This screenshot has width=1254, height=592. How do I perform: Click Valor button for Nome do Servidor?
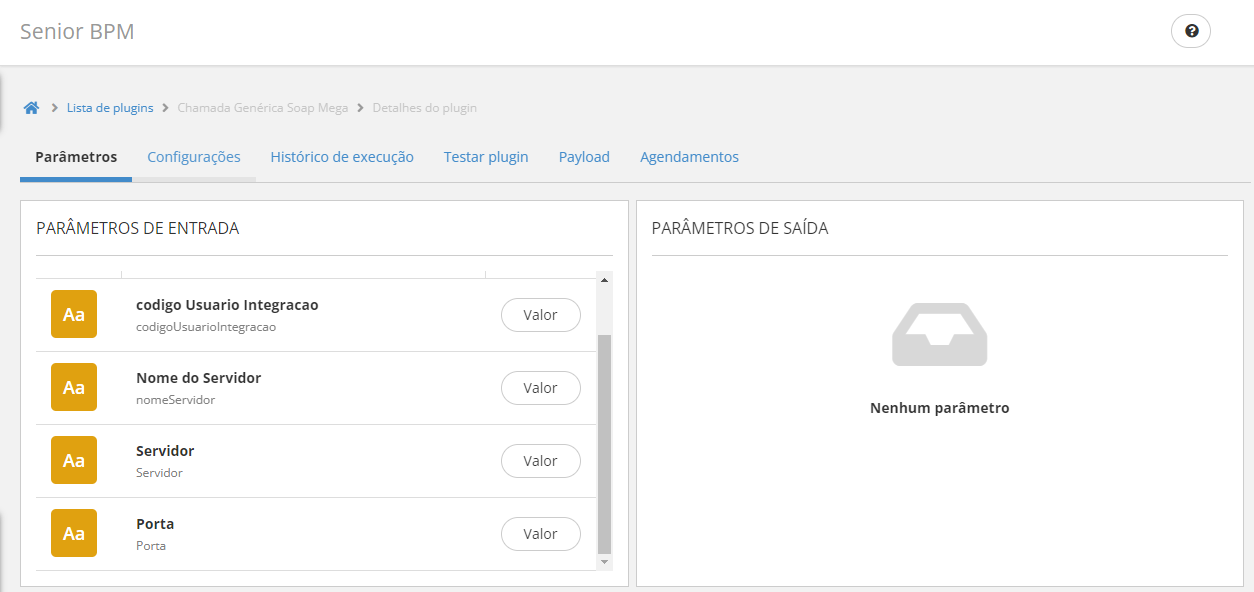click(x=541, y=387)
